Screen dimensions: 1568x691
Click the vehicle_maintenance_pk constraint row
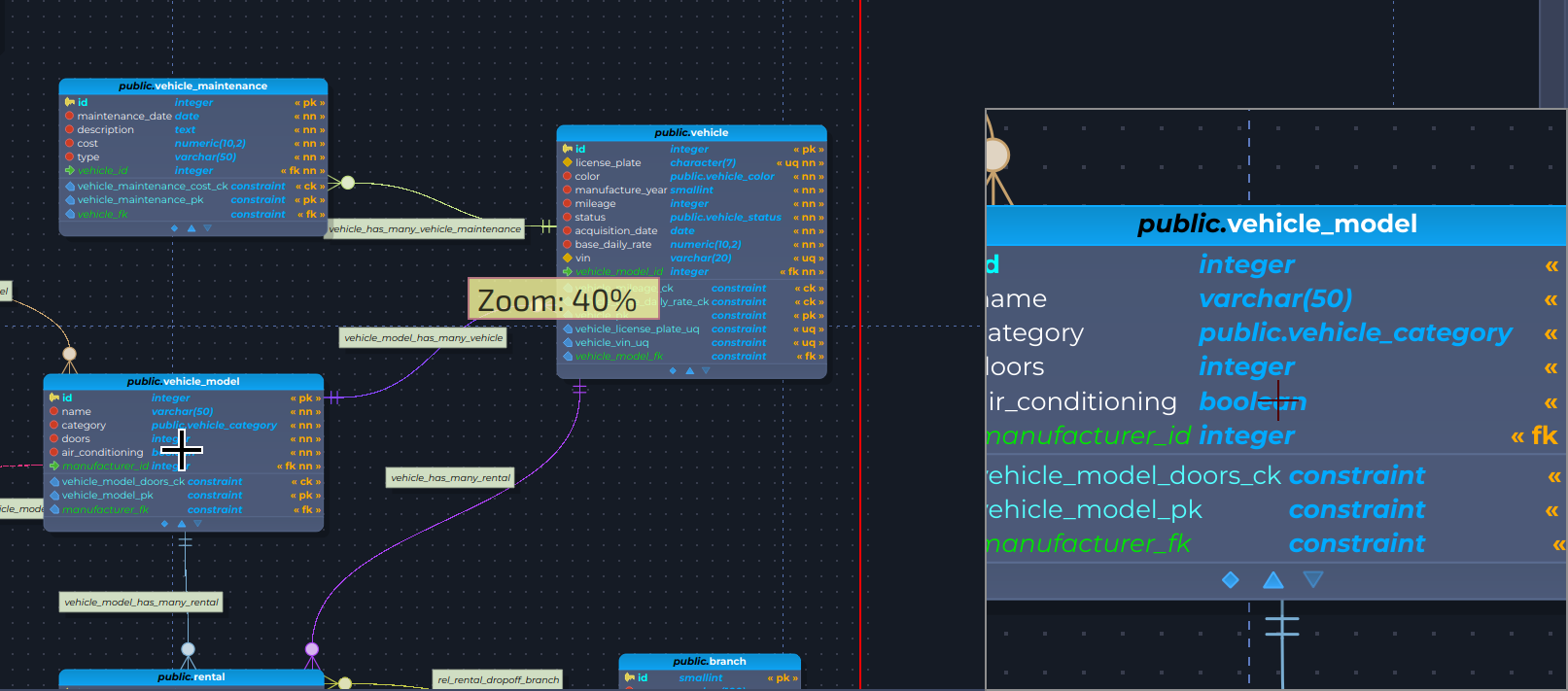coord(193,199)
